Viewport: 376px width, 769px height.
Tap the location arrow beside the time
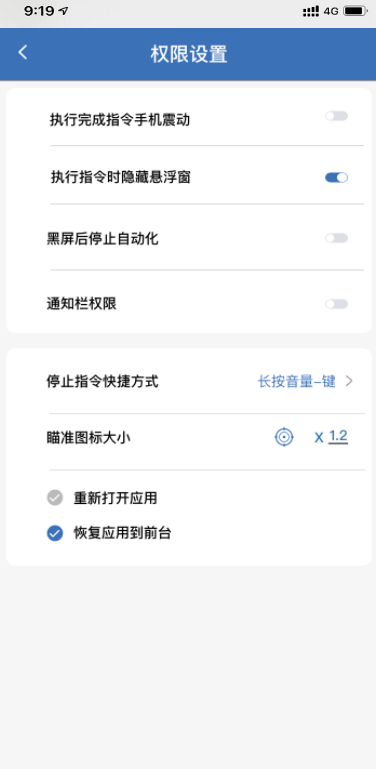pos(63,11)
